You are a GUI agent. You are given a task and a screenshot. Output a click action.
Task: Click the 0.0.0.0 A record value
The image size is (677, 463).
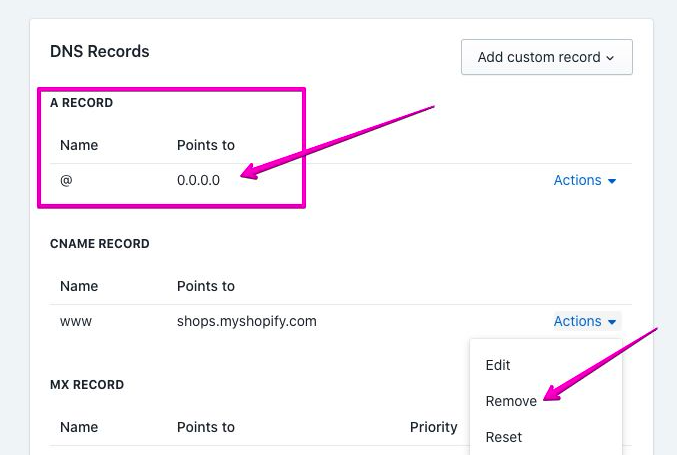click(x=198, y=180)
